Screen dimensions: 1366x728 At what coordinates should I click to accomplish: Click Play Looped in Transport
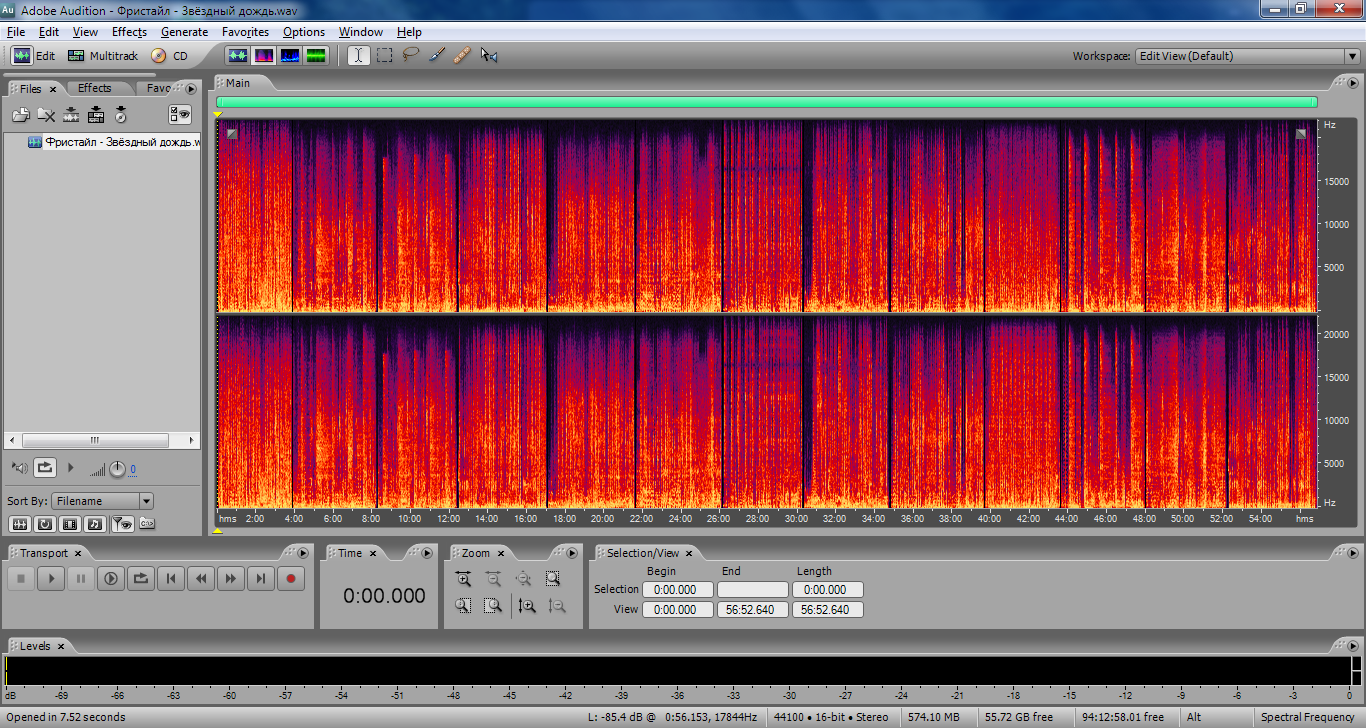(141, 578)
